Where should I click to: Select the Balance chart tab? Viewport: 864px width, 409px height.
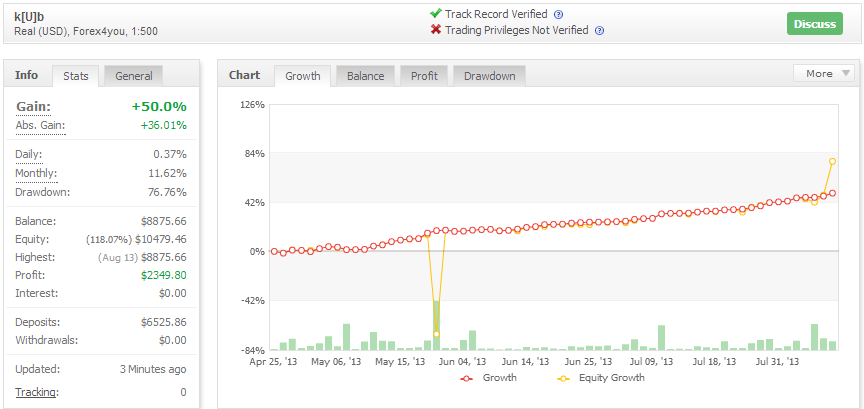click(365, 76)
